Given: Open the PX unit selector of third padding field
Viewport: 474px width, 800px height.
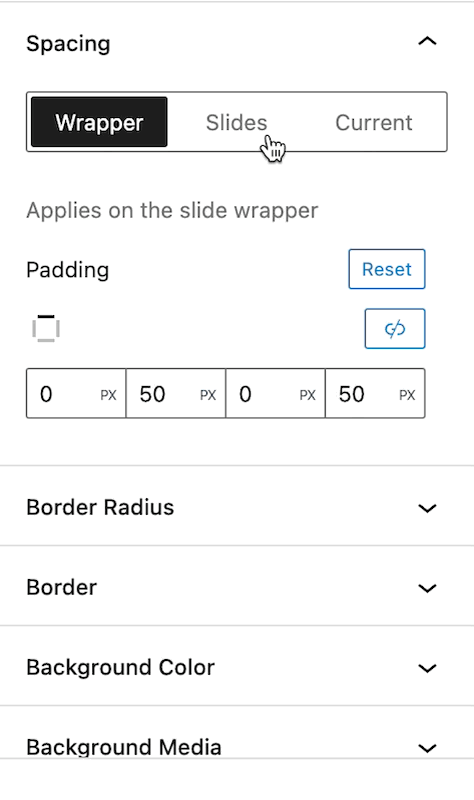Looking at the screenshot, I should (x=308, y=395).
